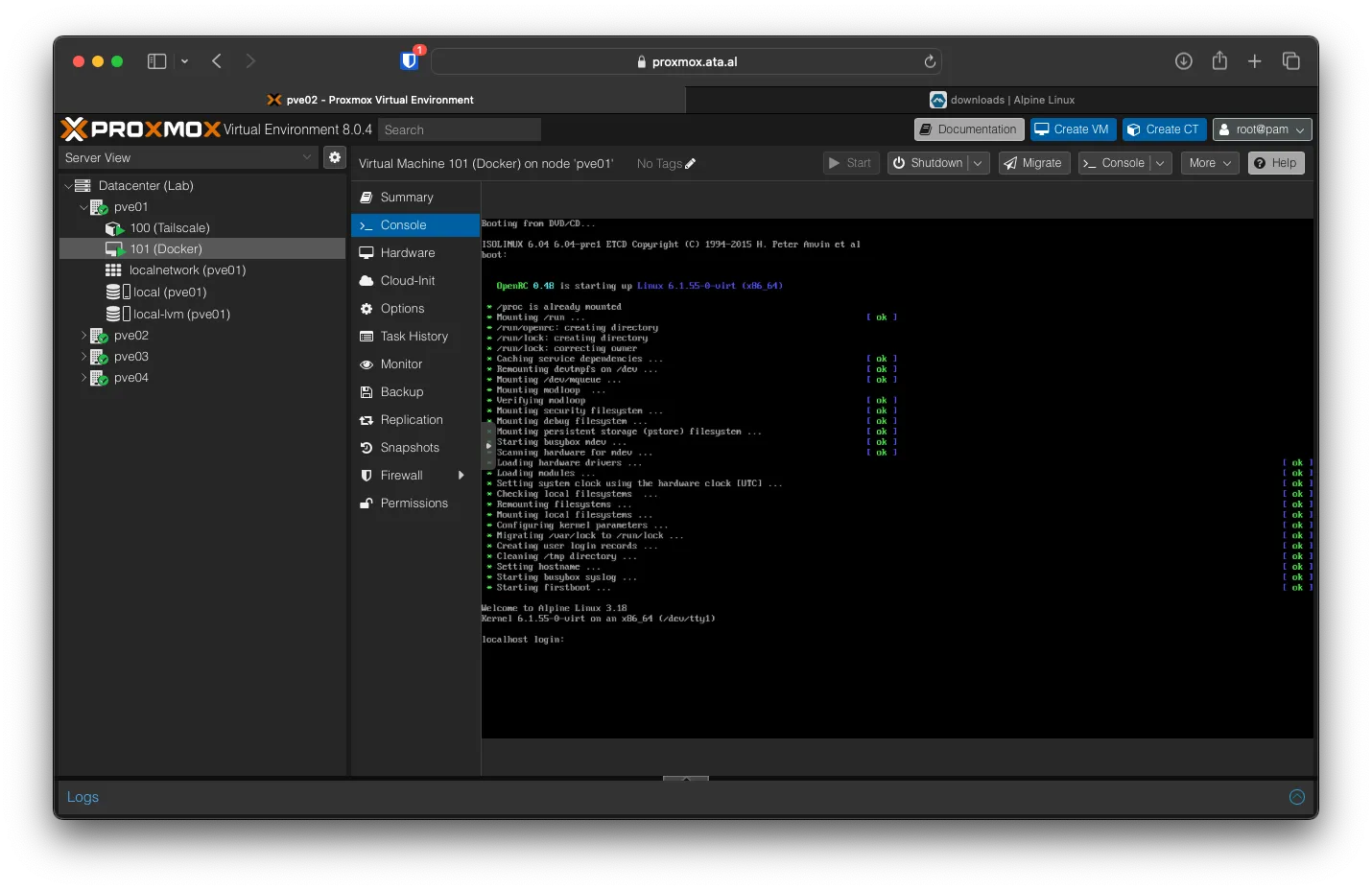Open Documentation
This screenshot has width=1372, height=890.
click(x=968, y=129)
